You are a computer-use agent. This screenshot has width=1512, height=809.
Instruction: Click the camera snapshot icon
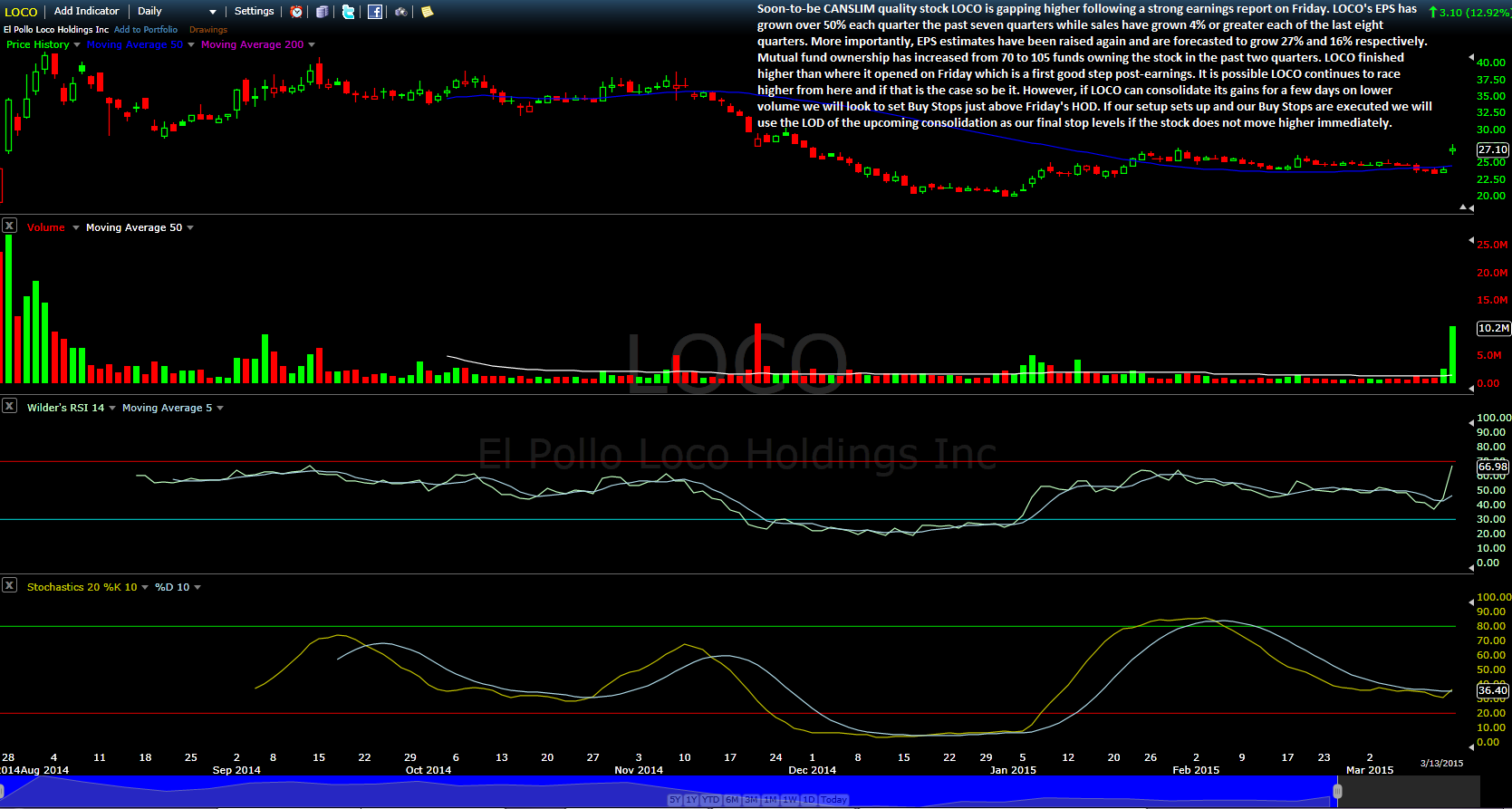coord(400,12)
